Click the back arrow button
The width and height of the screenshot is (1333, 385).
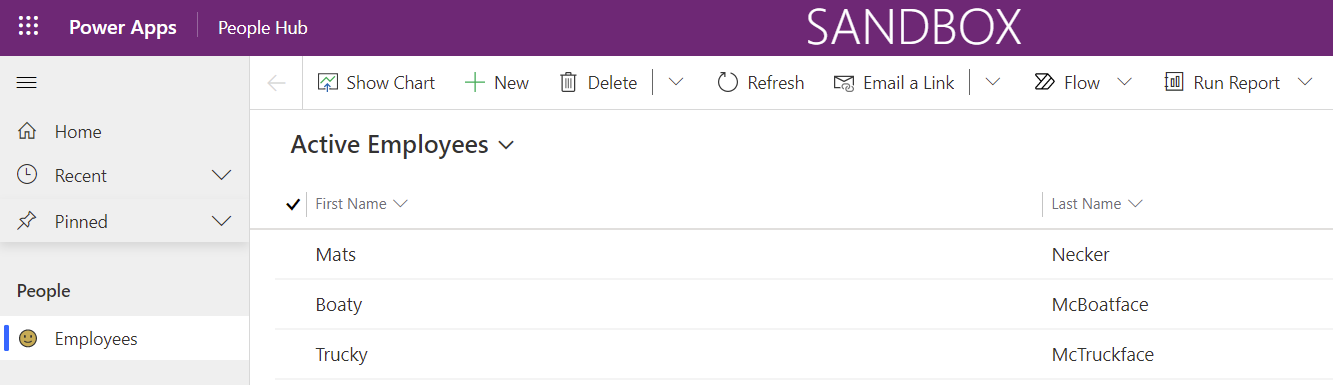click(277, 83)
